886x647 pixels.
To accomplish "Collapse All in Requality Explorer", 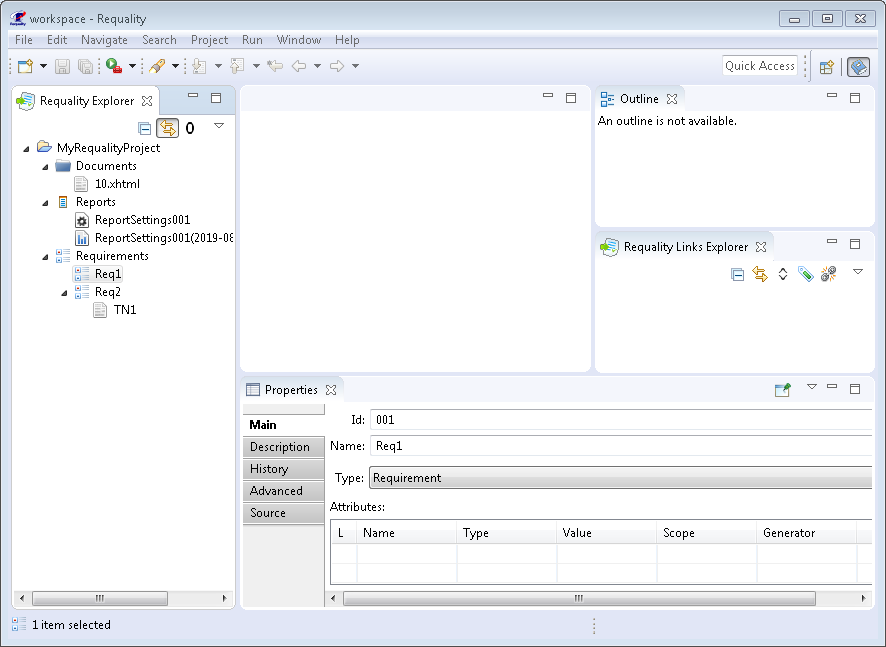I will pyautogui.click(x=145, y=128).
